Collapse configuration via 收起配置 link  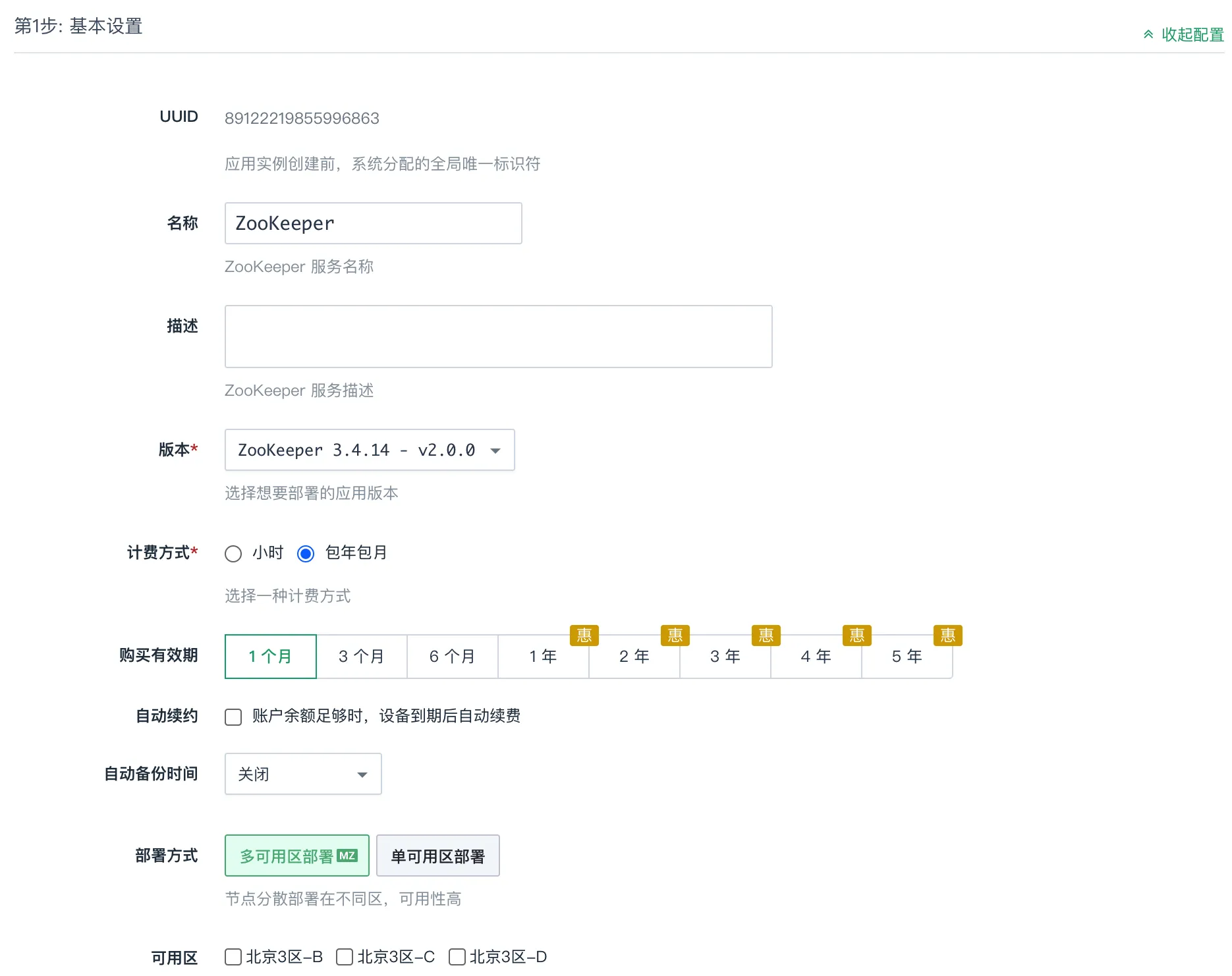(1183, 35)
